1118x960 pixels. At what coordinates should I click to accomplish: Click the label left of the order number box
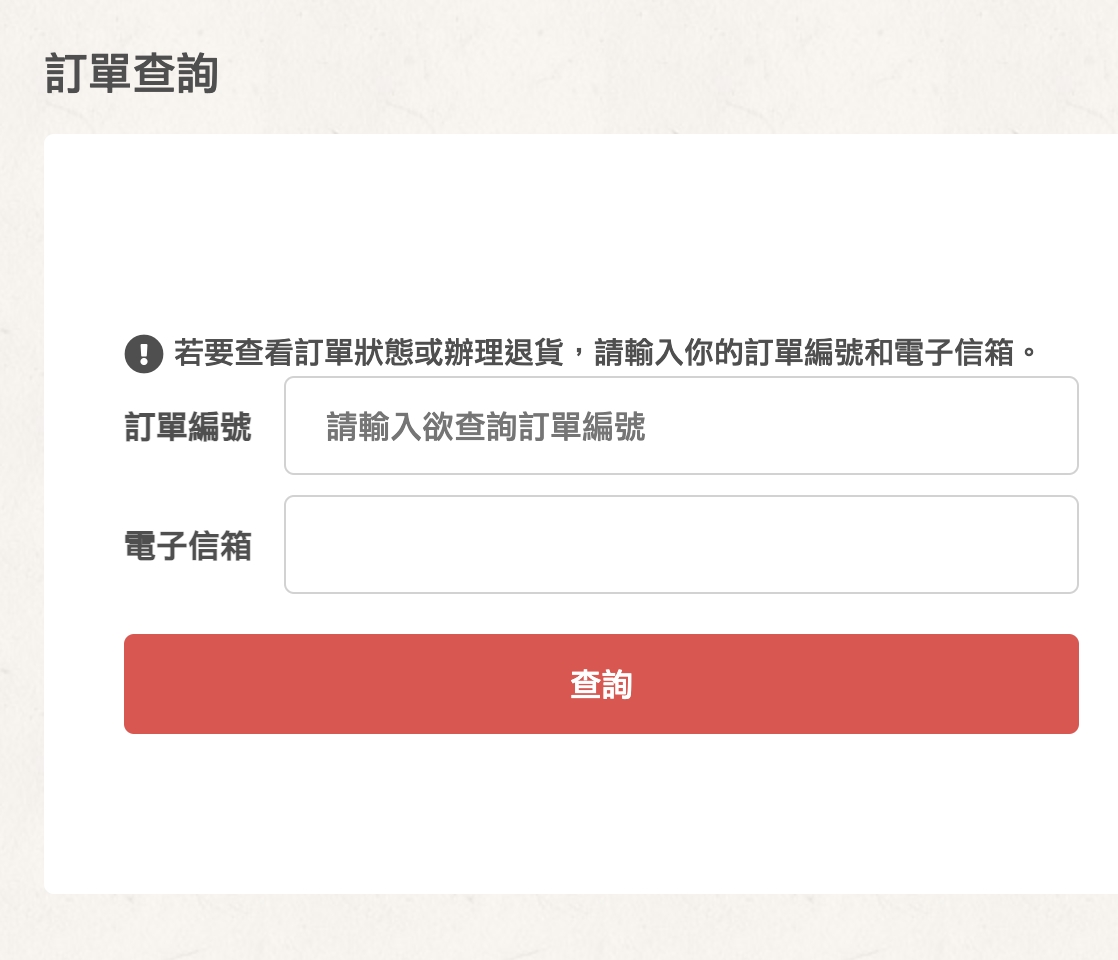click(188, 427)
